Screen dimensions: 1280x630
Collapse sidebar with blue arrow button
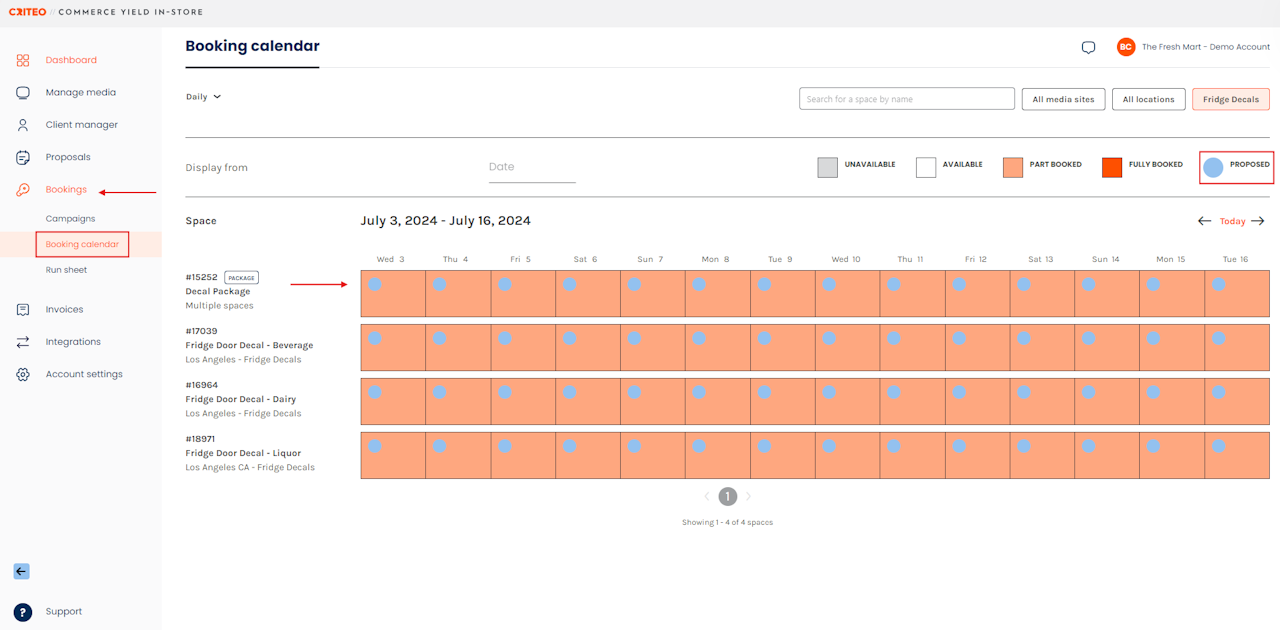[21, 572]
